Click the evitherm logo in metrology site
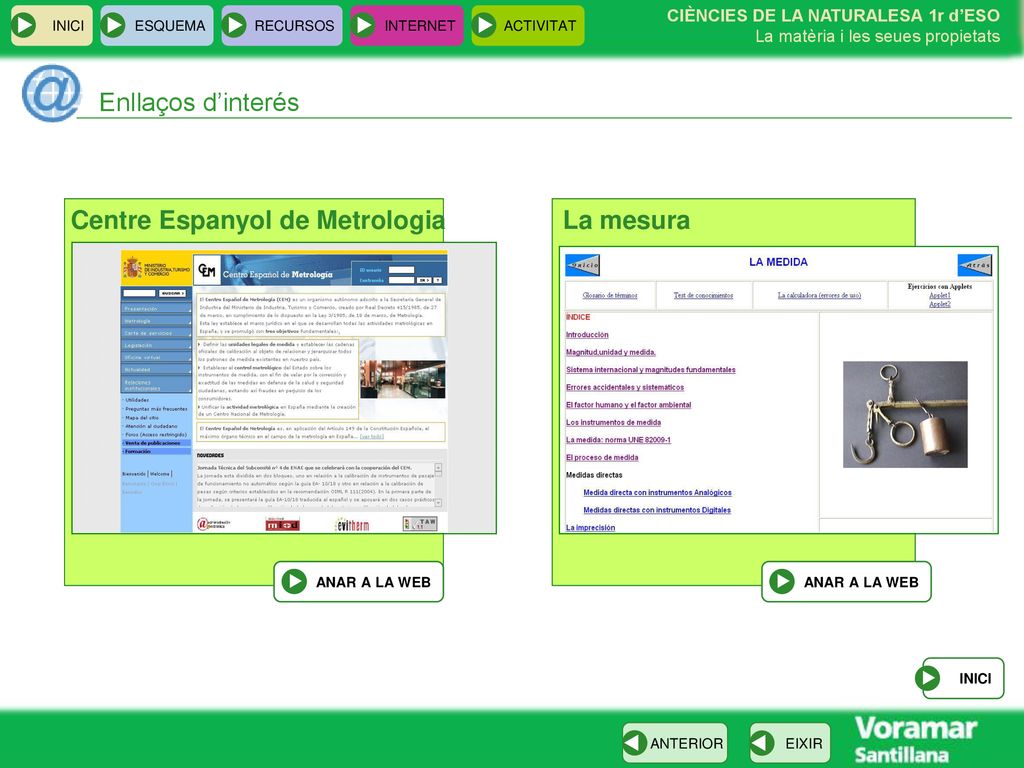The width and height of the screenshot is (1024, 768). [352, 524]
